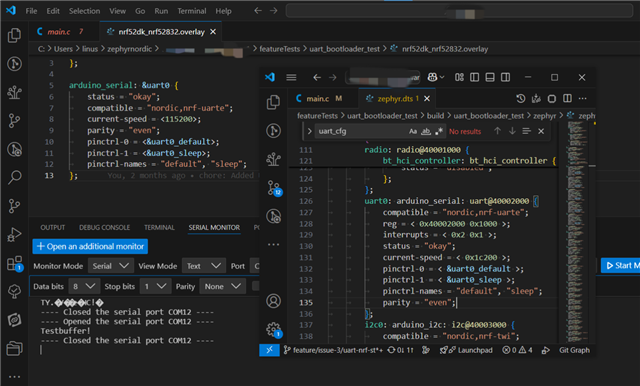Viewport: 640px width, 386px height.
Task: Toggle bottom panel in front window
Action: 490,77
